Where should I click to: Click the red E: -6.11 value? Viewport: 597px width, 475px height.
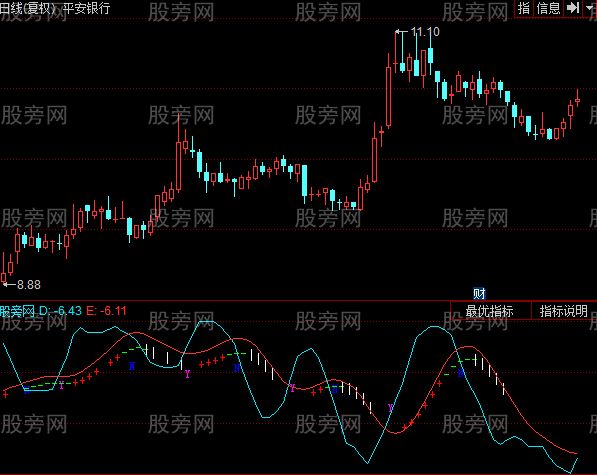(x=106, y=311)
